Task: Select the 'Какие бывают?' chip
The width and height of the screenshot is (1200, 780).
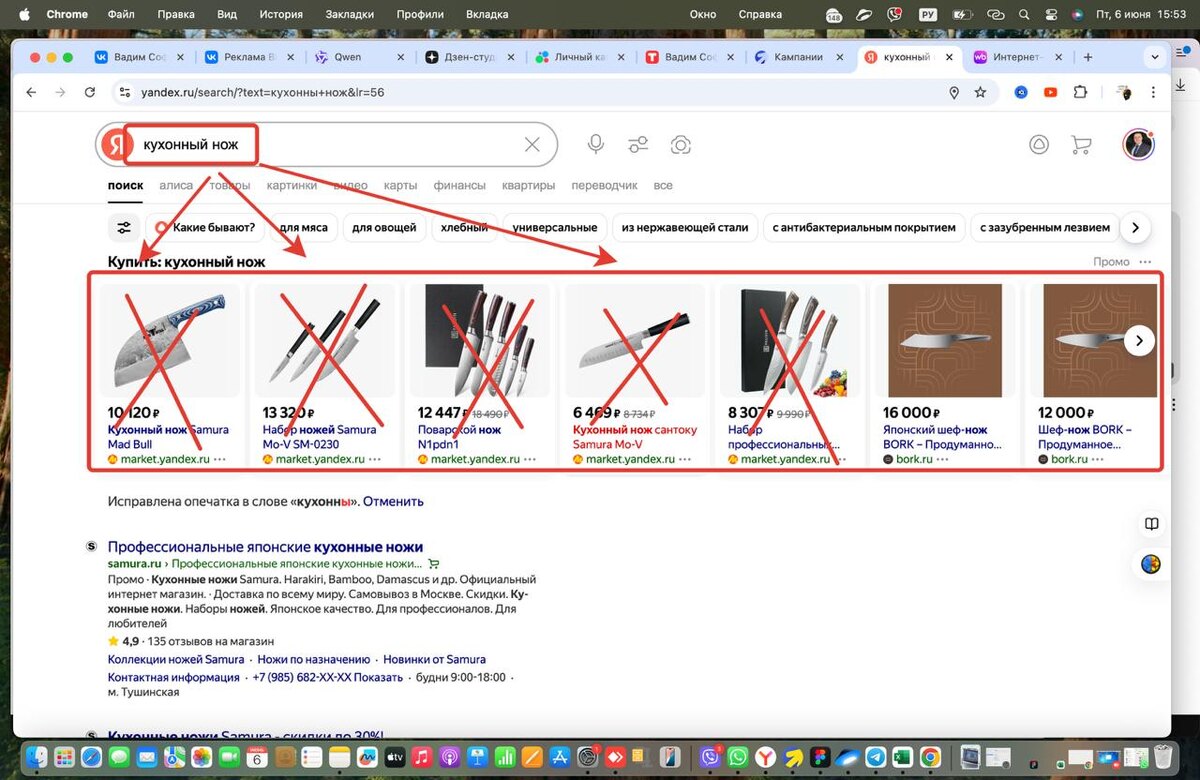Action: (205, 228)
